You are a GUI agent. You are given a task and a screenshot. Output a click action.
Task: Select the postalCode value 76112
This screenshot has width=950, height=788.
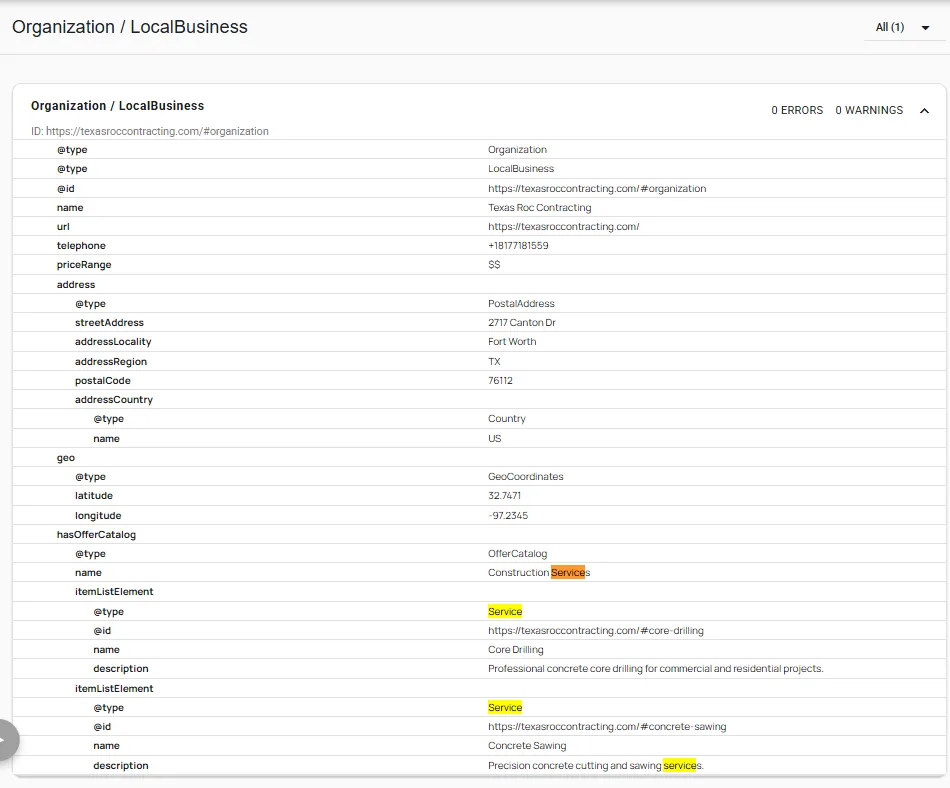500,380
